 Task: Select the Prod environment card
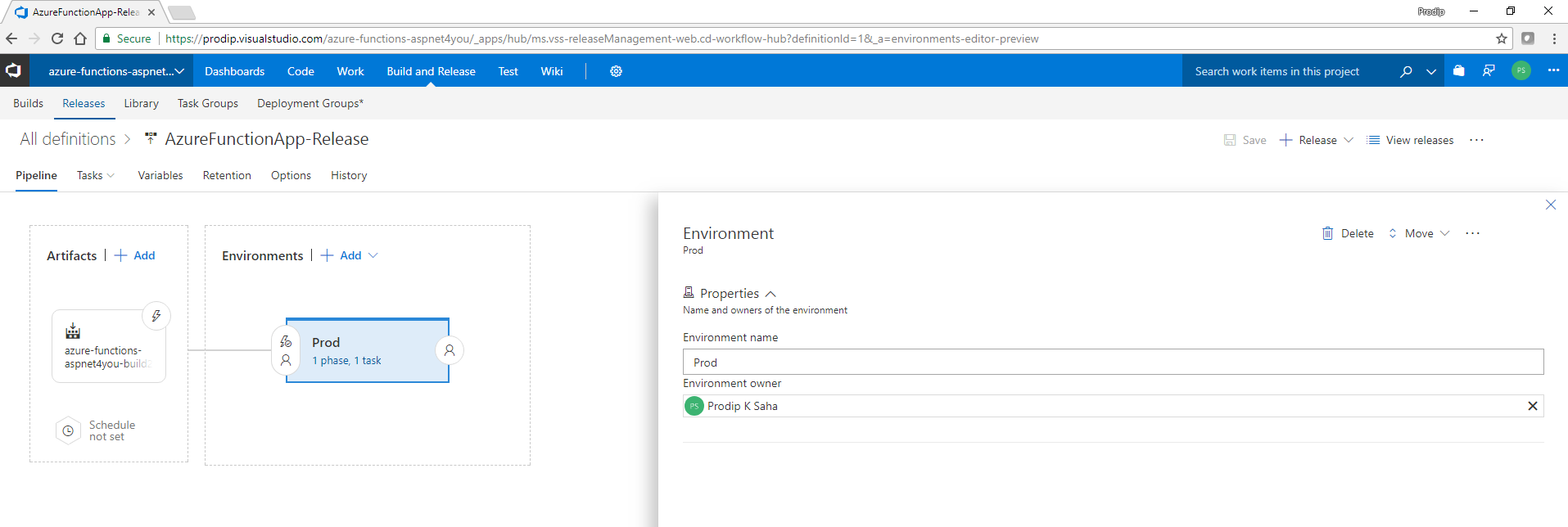point(368,350)
